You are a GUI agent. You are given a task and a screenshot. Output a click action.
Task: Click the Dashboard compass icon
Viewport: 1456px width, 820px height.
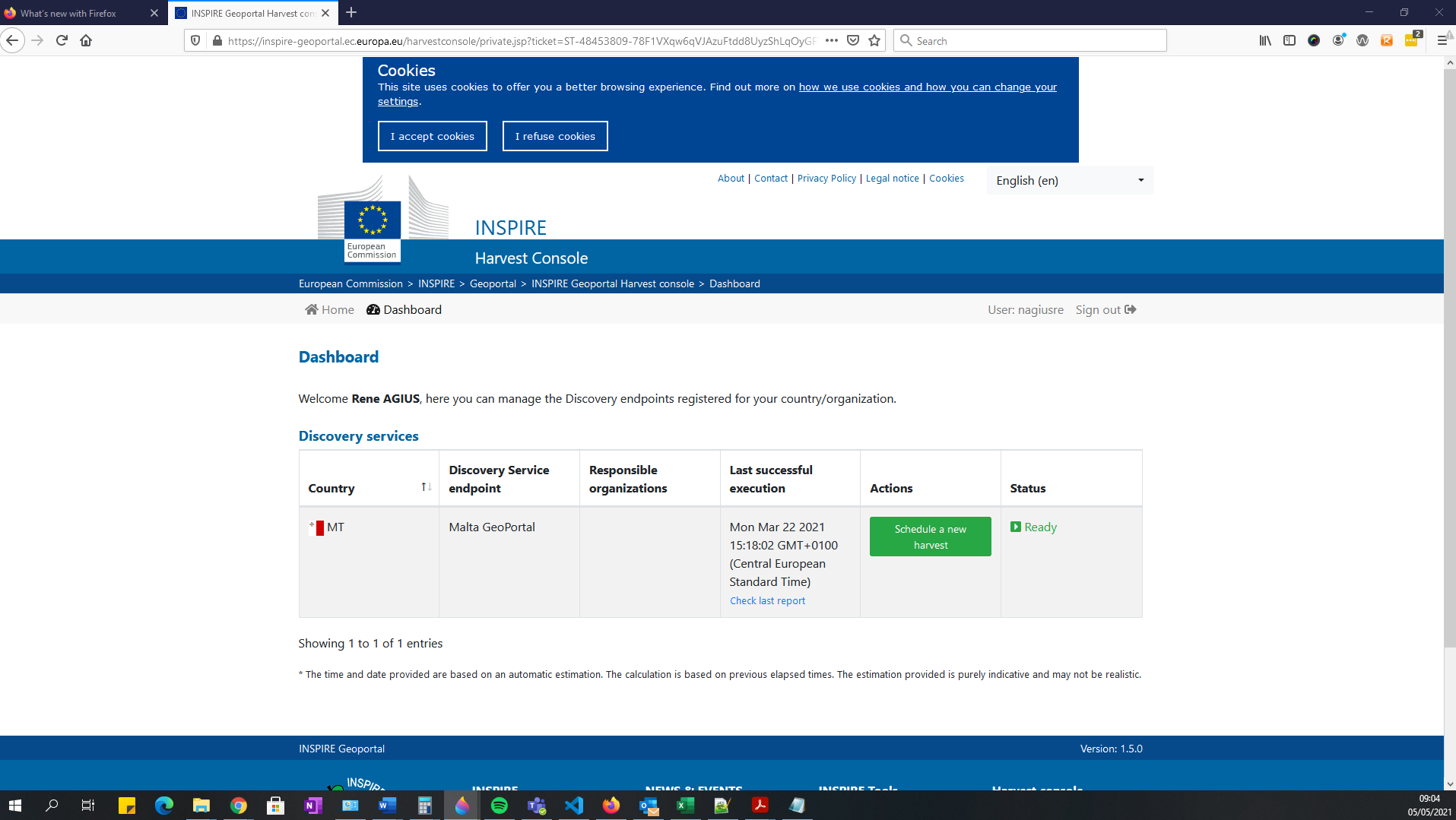[373, 309]
